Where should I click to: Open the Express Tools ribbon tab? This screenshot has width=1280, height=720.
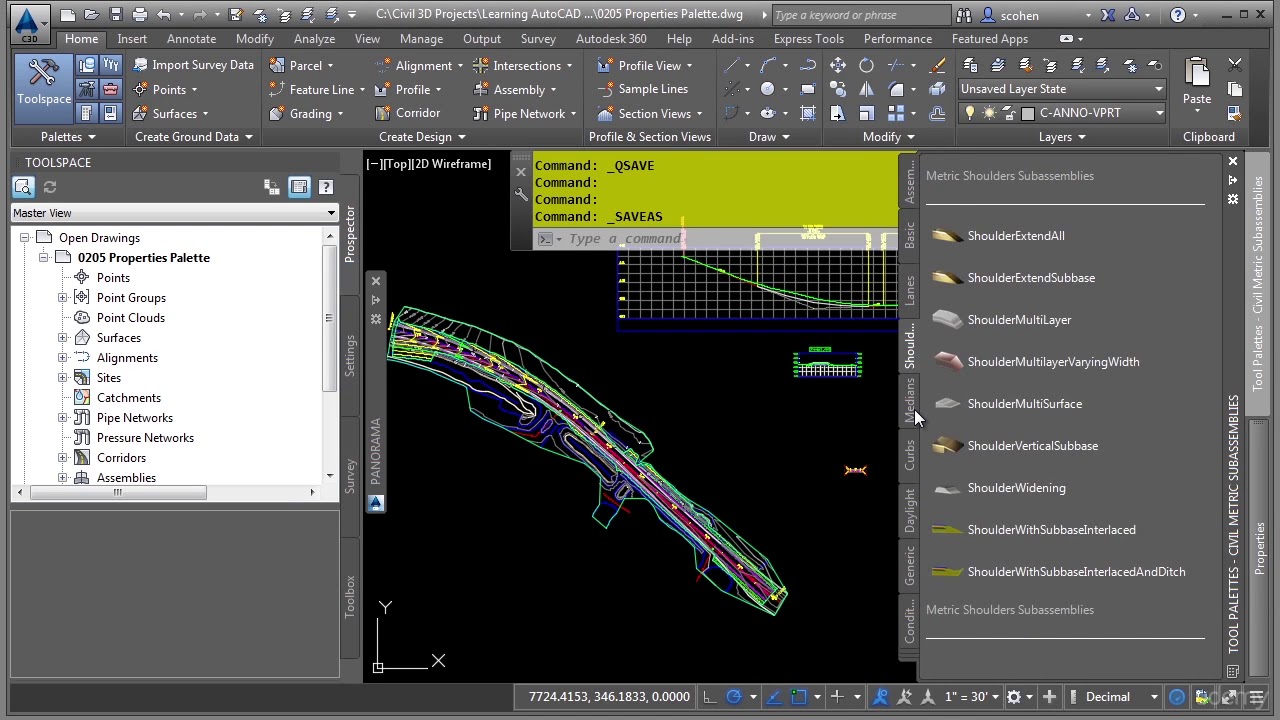(808, 39)
